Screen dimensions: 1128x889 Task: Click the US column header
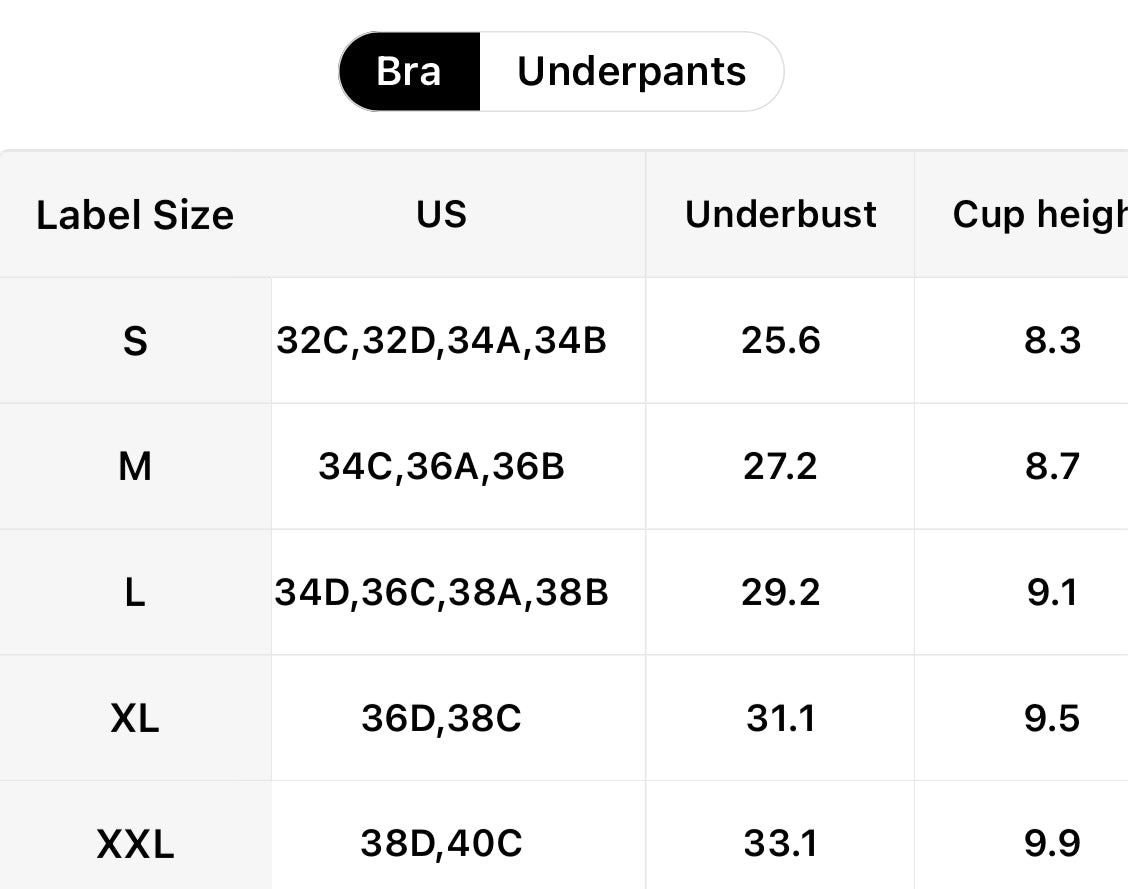click(441, 214)
